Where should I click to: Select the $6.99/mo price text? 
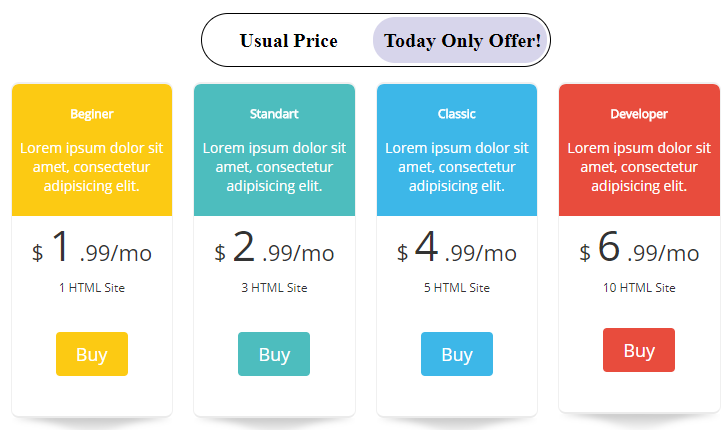click(639, 249)
